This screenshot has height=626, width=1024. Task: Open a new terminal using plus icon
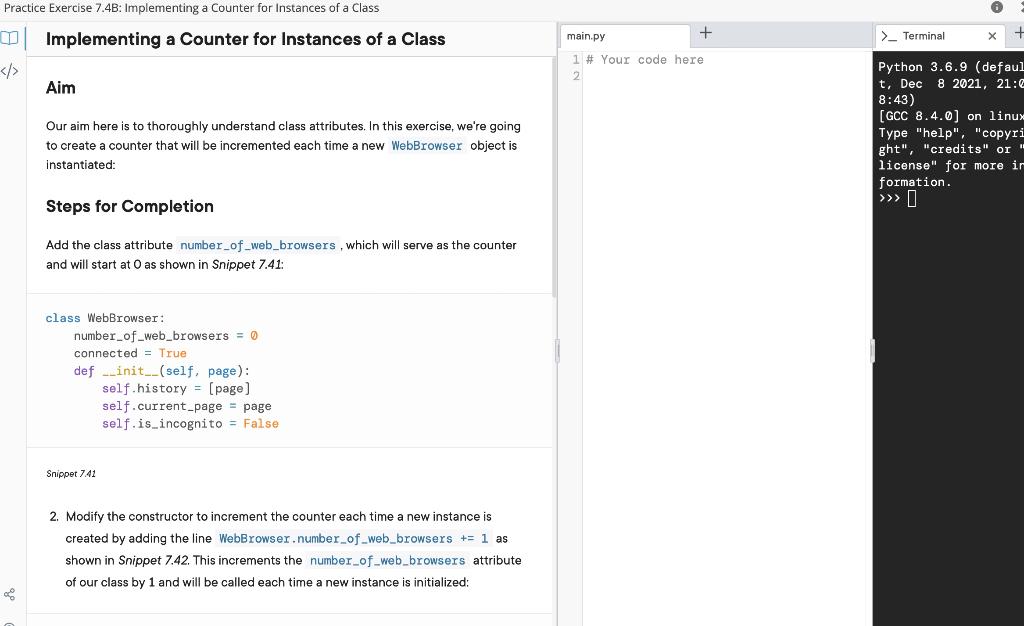tap(1018, 33)
